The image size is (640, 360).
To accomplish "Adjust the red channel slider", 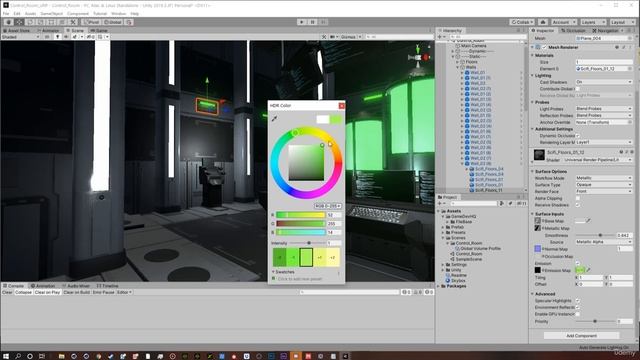I will pyautogui.click(x=300, y=215).
